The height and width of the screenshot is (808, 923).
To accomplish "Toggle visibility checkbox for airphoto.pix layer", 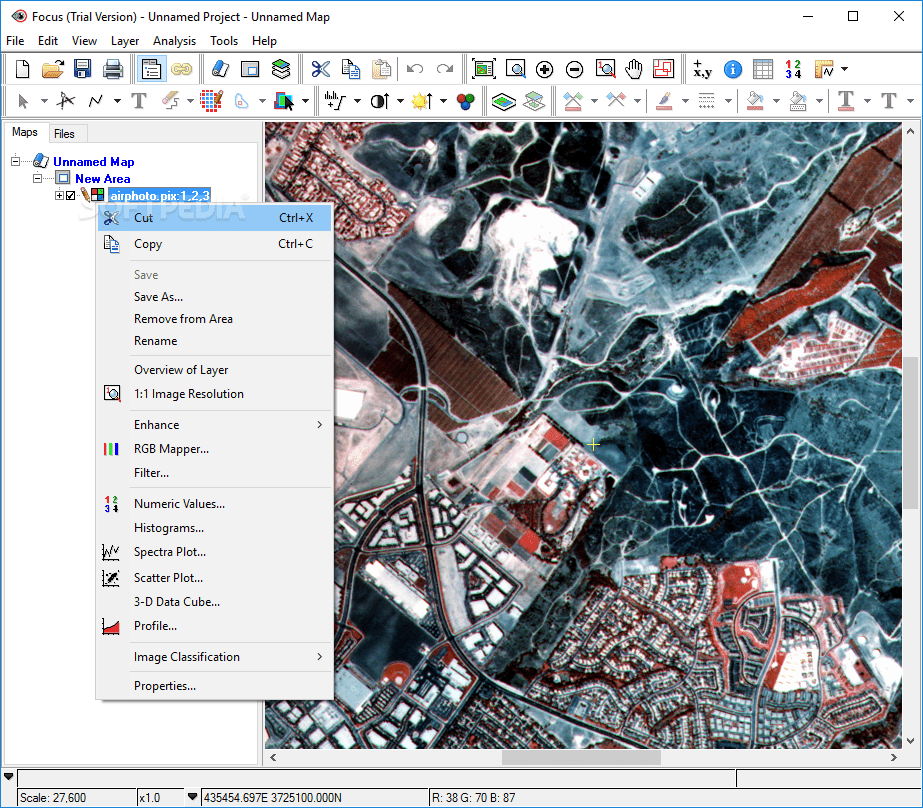I will pos(70,196).
